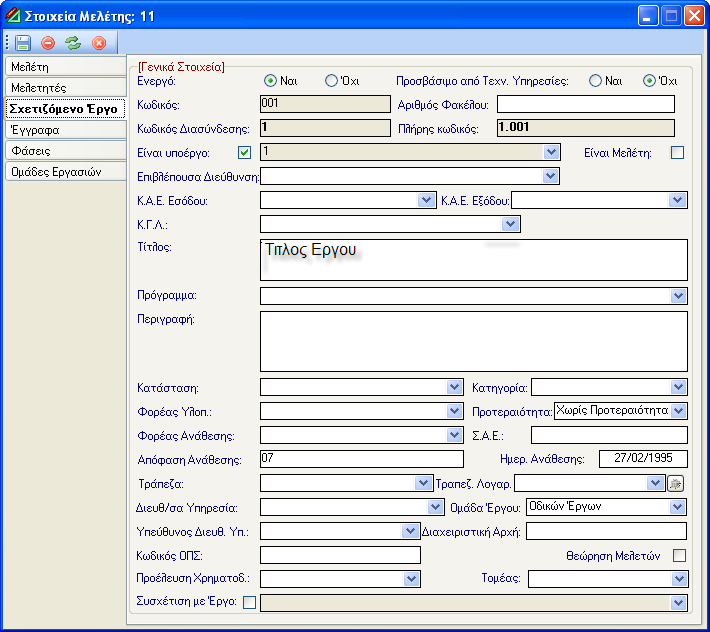Click the Κωδικός ΟΠΣ input field
Image resolution: width=710 pixels, height=632 pixels.
(341, 555)
